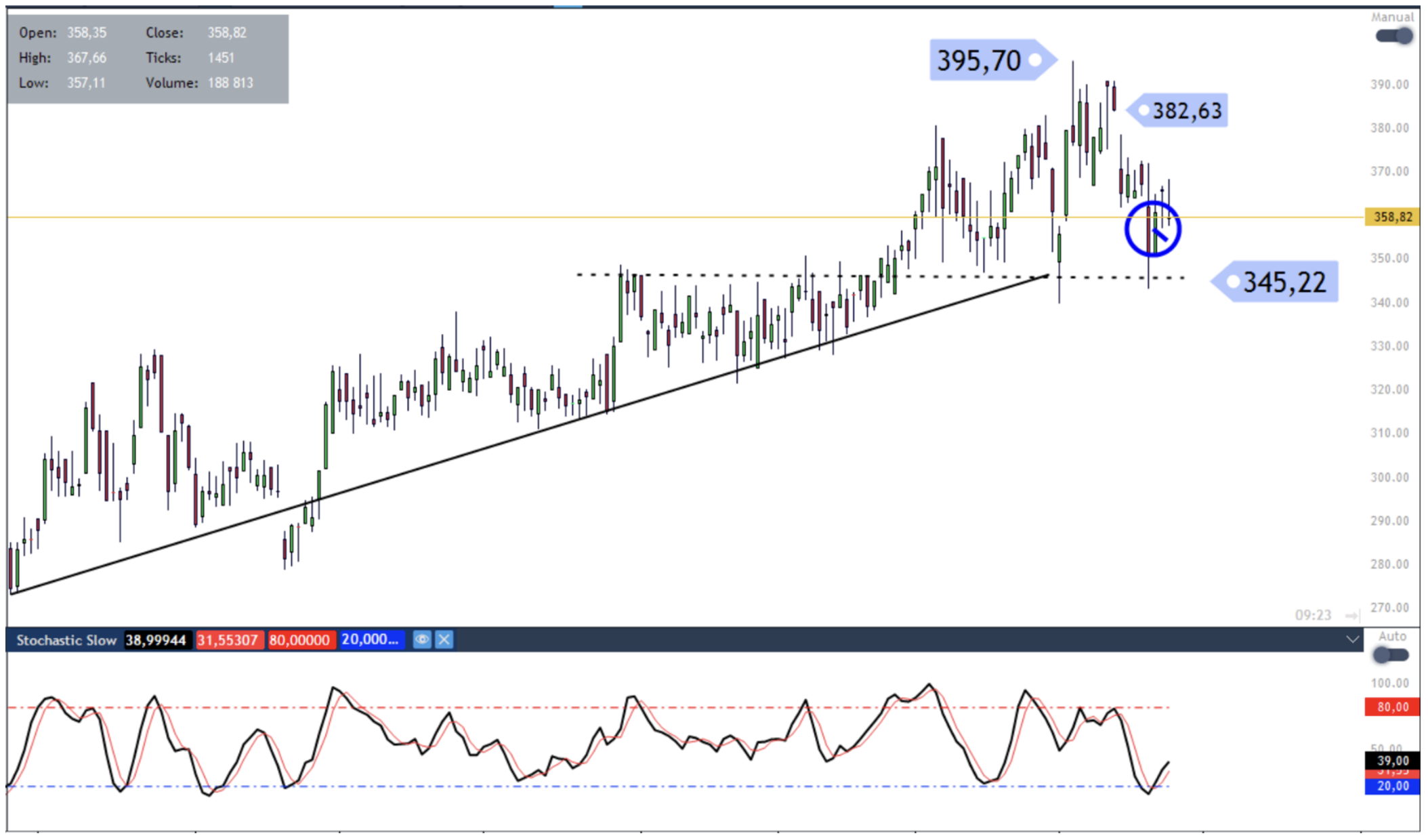Click the 80,00000 overbought level badge
The image size is (1428, 840).
pos(299,640)
